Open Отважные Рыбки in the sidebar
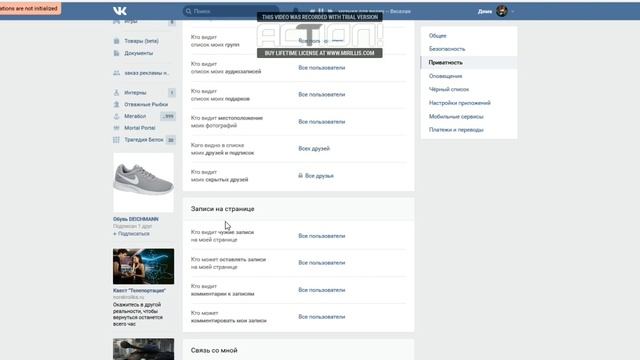Image resolution: width=640 pixels, height=360 pixels. [146, 104]
